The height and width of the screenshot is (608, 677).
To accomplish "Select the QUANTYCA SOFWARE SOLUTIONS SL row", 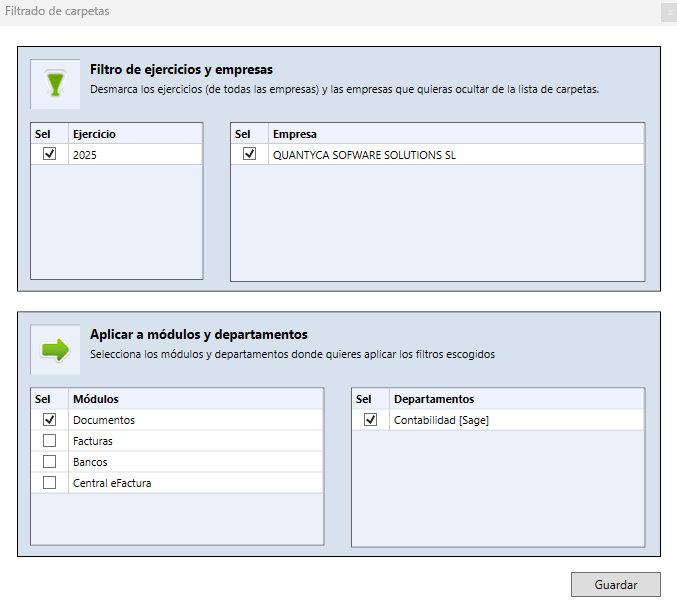I will point(437,155).
